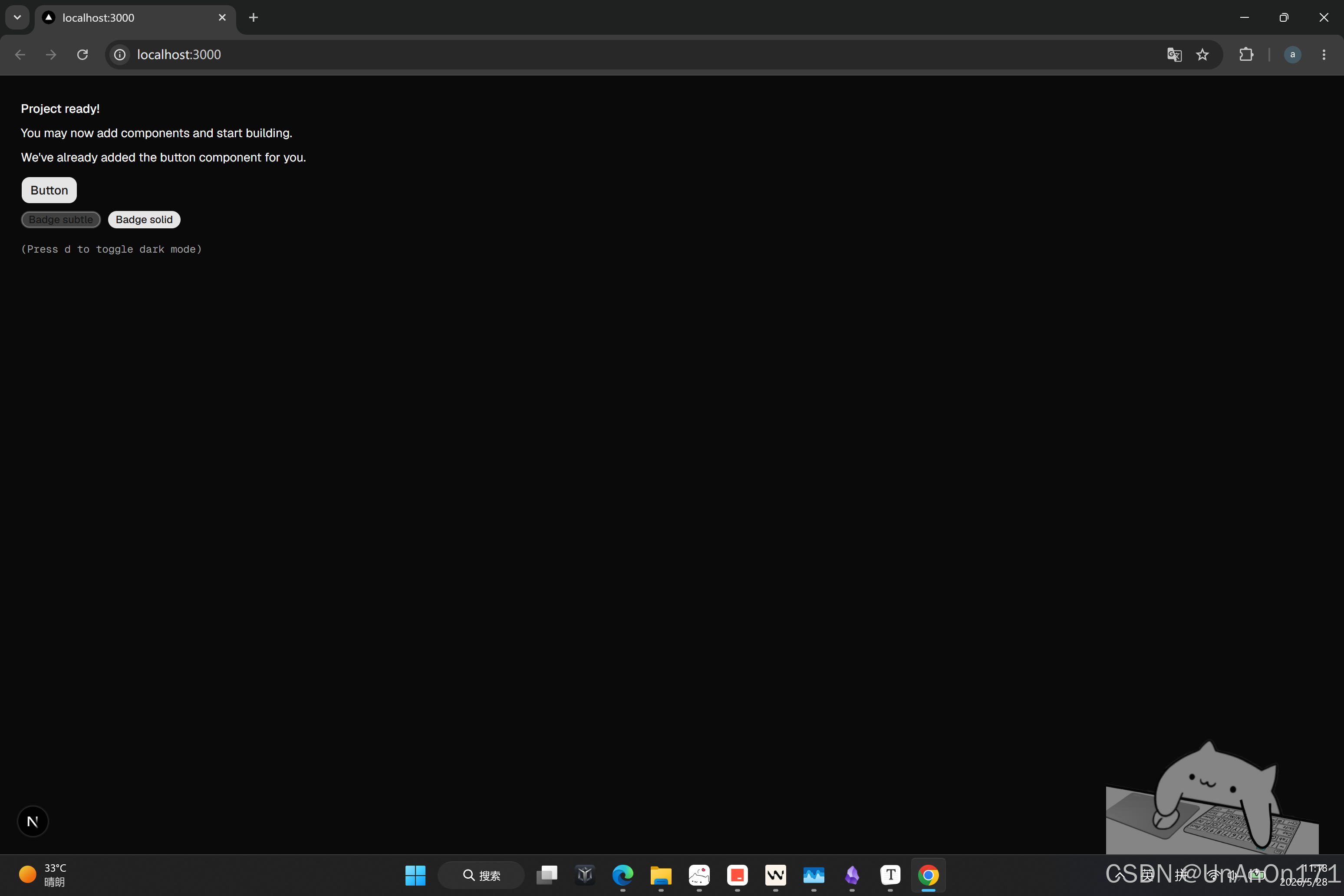The width and height of the screenshot is (1344, 896).
Task: Select the localhost:3000 tab
Action: click(135, 18)
